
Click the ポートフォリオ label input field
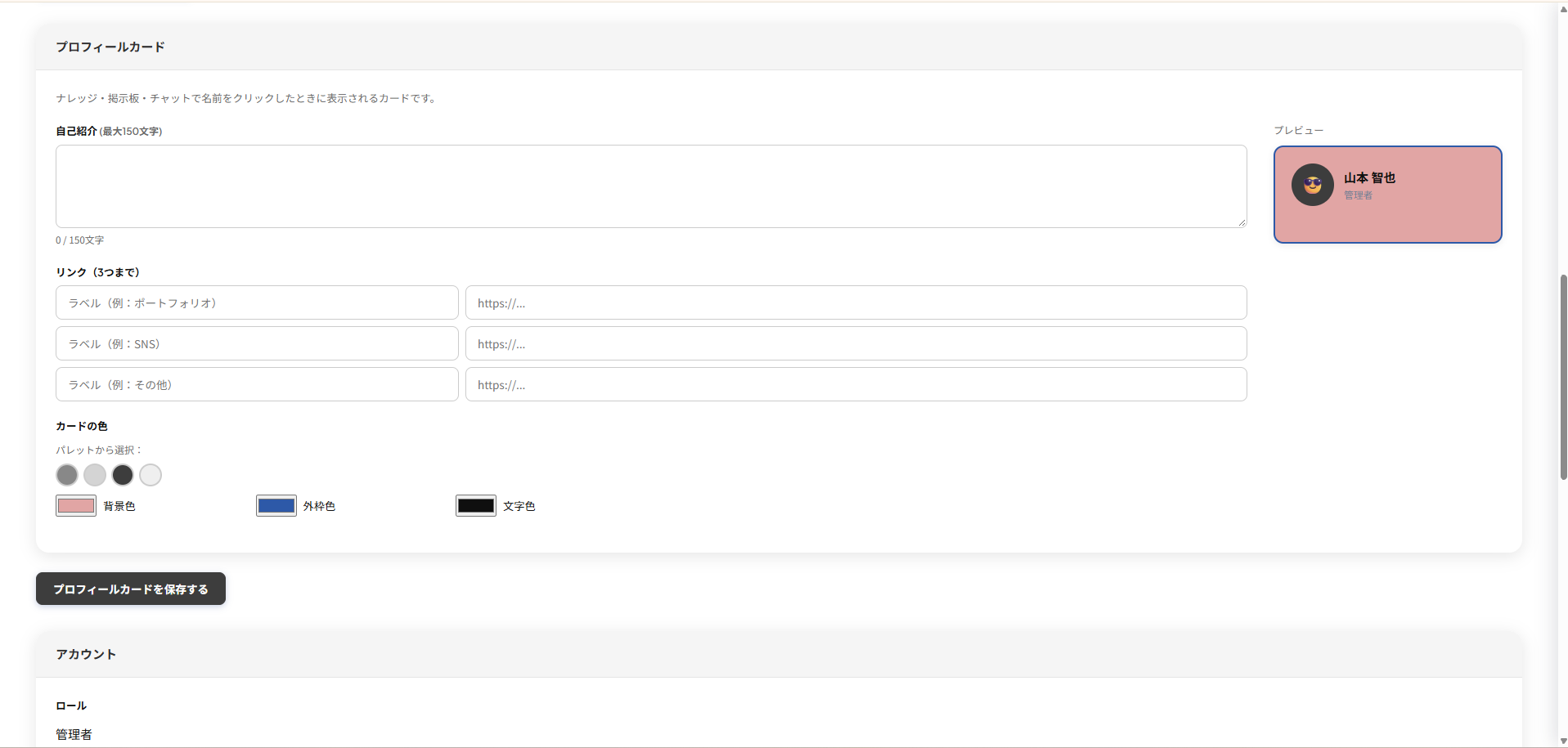click(257, 302)
